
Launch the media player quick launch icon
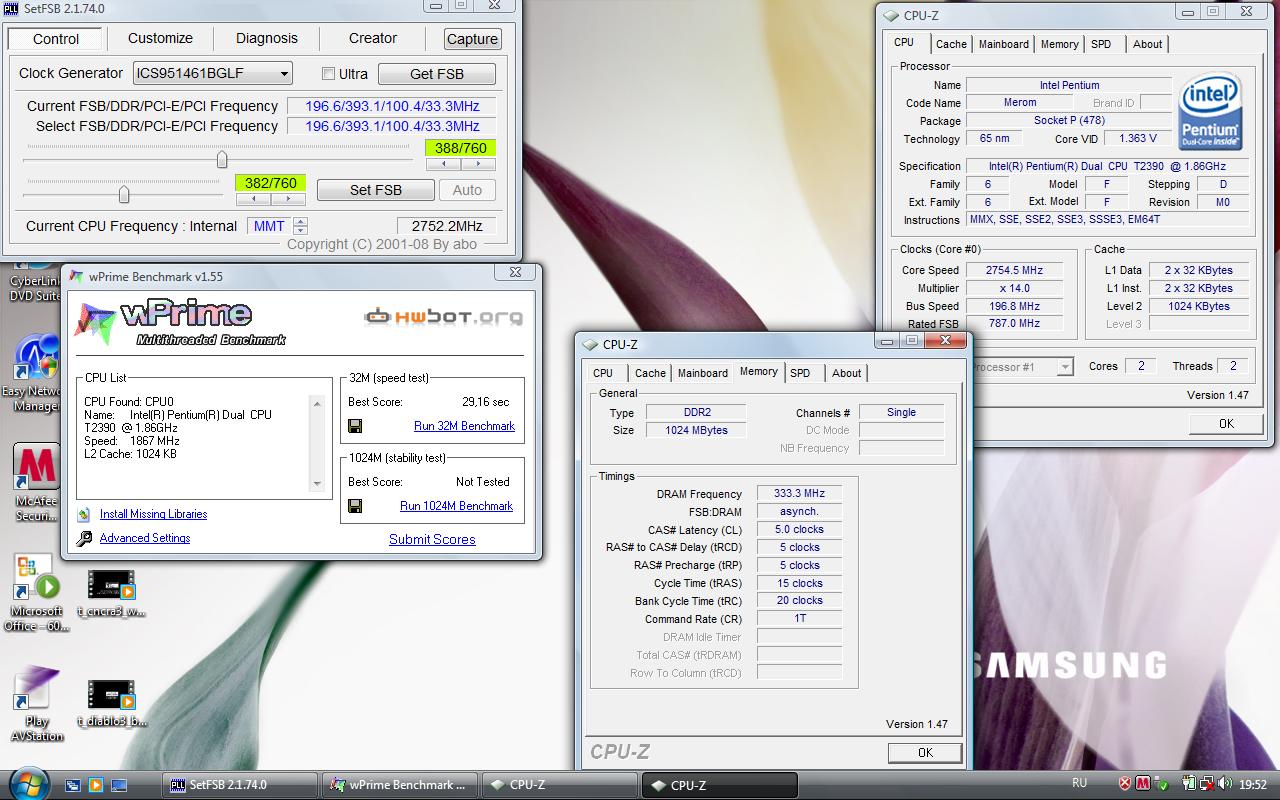[96, 785]
